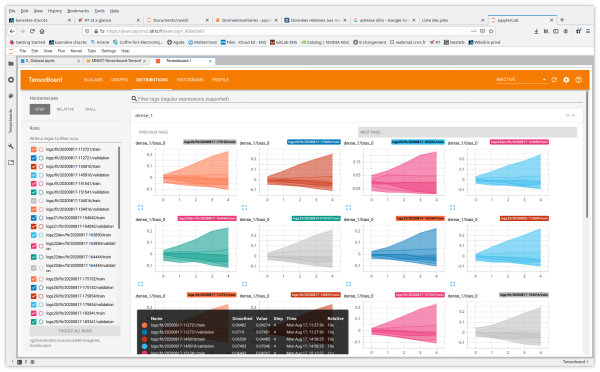This screenshot has height=372, width=600.
Task: Open TensorBoard settings gear icon
Action: [566, 80]
